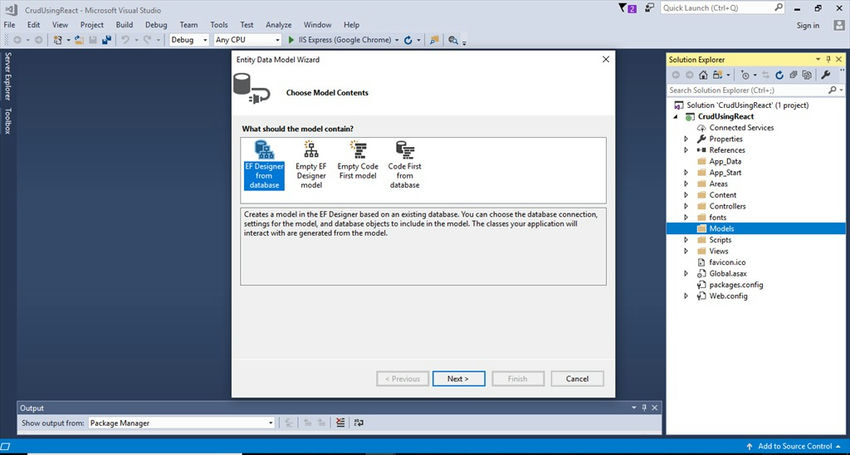This screenshot has width=850, height=455.
Task: Start IIS Express (Google Chrome) debugging
Action: coord(339,40)
